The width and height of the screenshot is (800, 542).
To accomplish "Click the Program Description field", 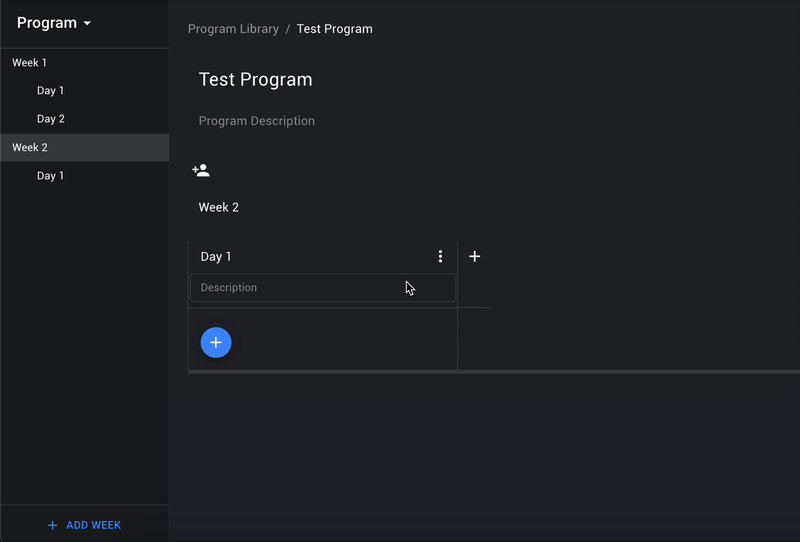I will pos(257,121).
